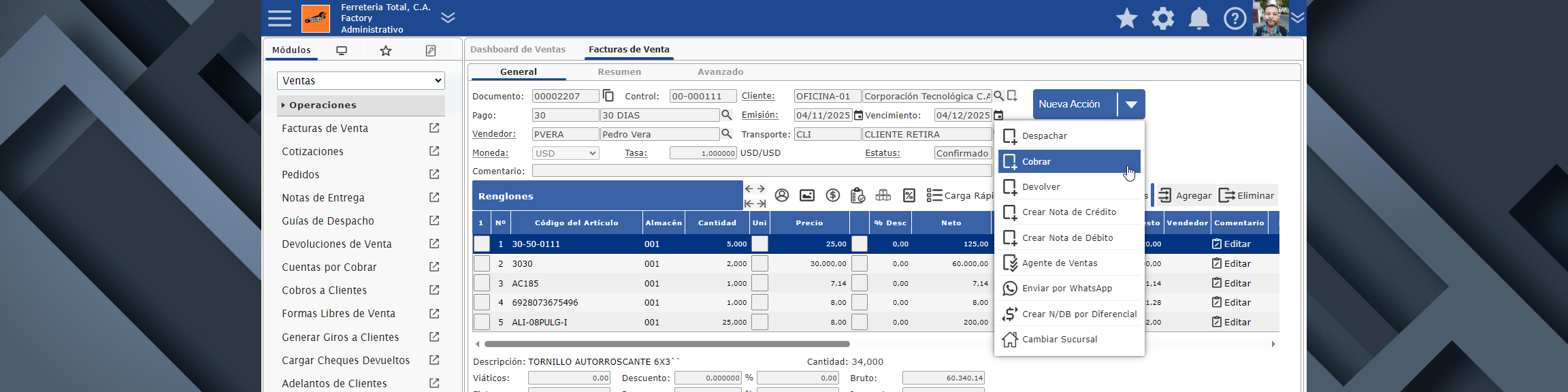This screenshot has width=1568, height=392.
Task: Check the row selector for item 3030
Action: click(x=482, y=263)
